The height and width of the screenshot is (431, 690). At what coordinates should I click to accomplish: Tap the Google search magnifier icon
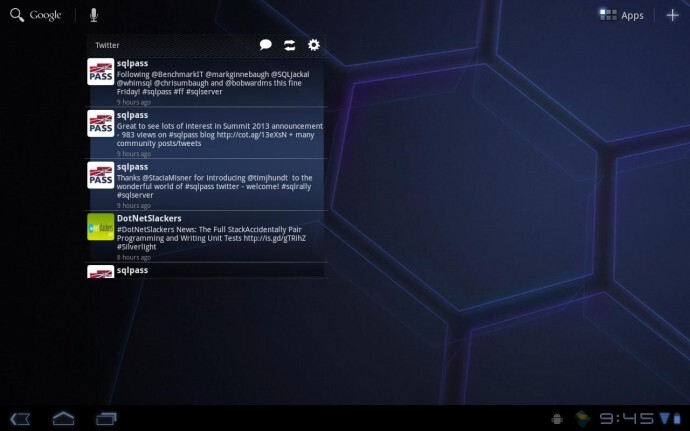pos(17,15)
